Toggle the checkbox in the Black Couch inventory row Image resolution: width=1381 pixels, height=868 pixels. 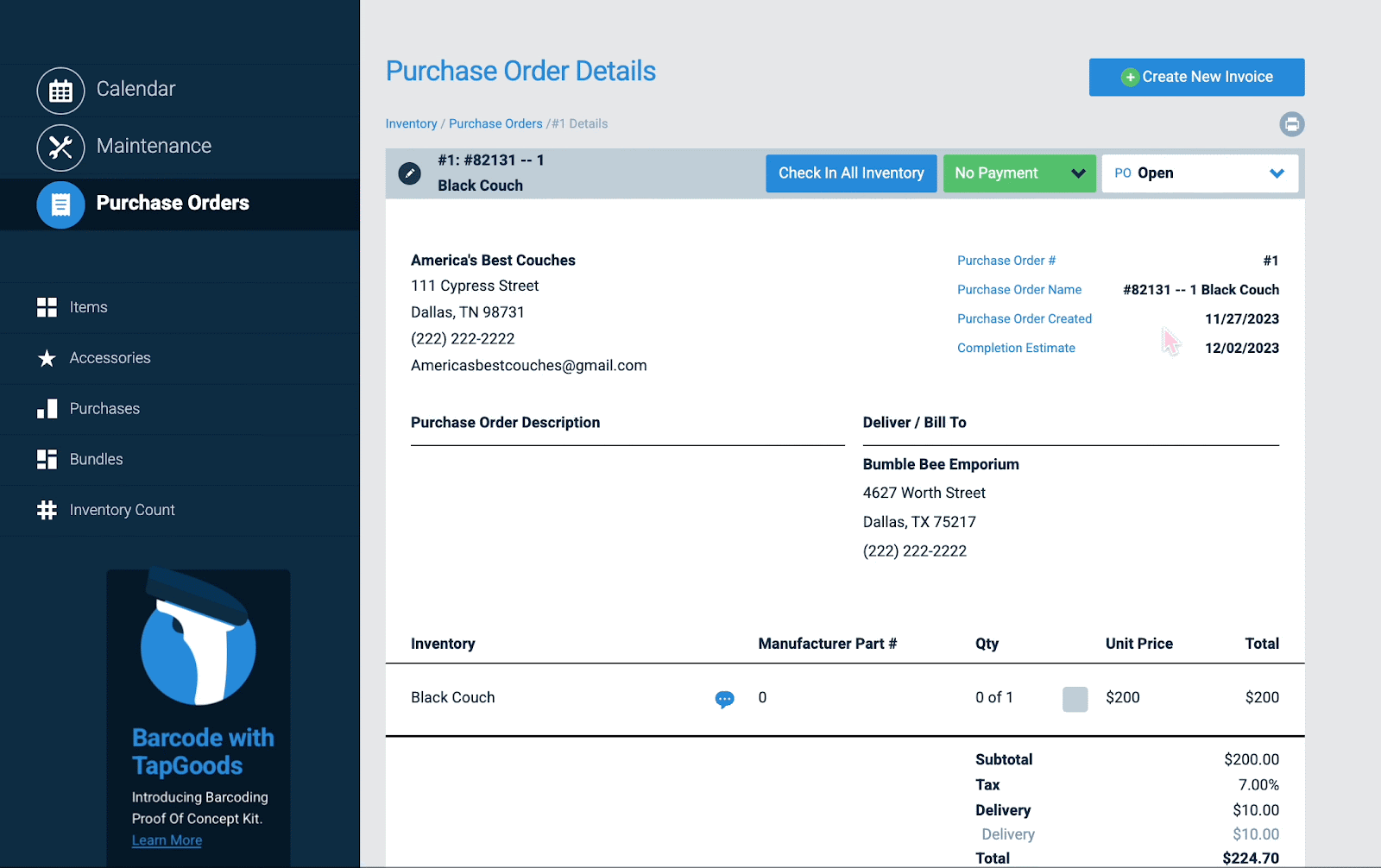(x=1075, y=699)
